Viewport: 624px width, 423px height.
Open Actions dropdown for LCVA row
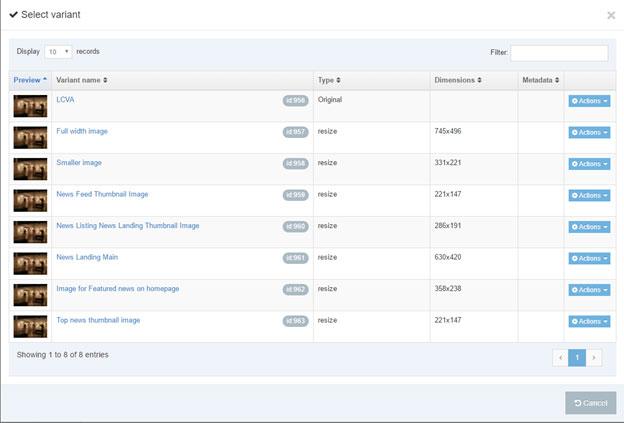click(x=589, y=101)
